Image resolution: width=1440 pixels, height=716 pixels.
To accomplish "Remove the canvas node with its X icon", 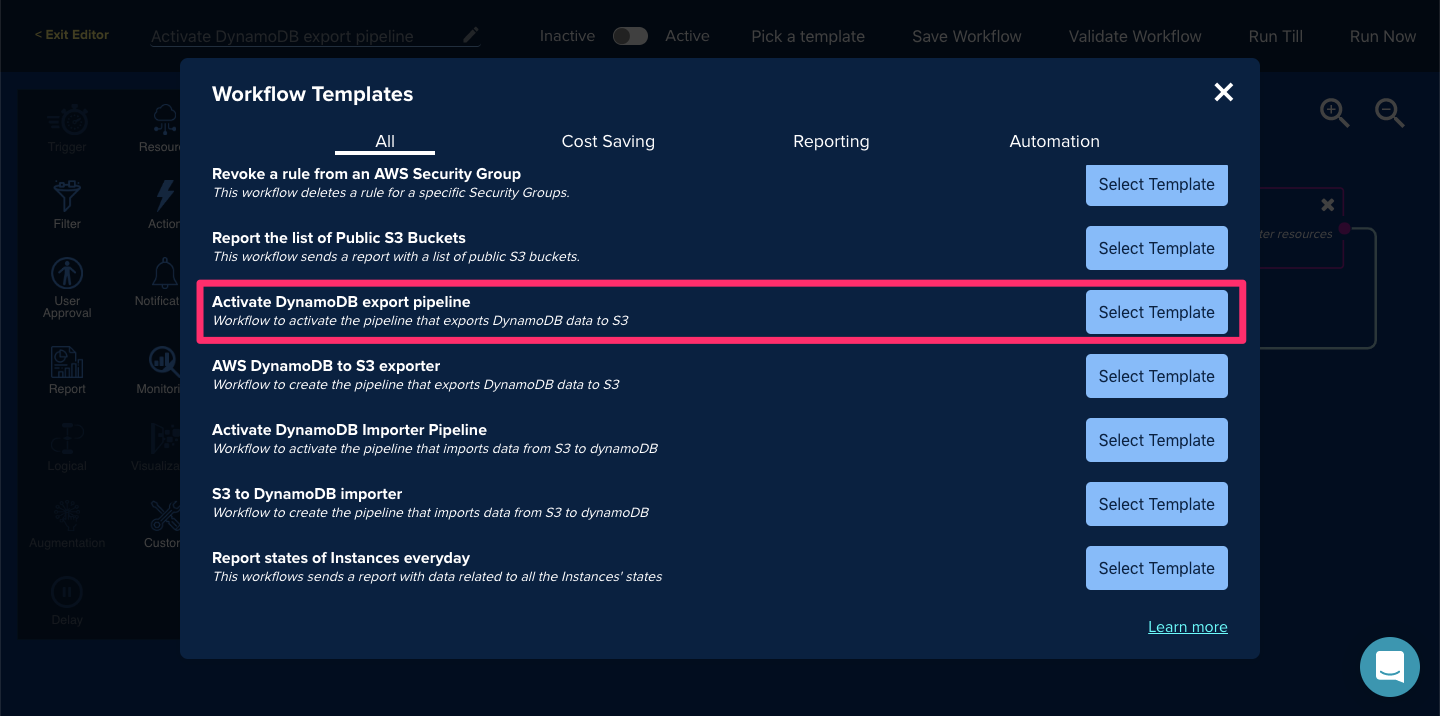I will tap(1328, 205).
